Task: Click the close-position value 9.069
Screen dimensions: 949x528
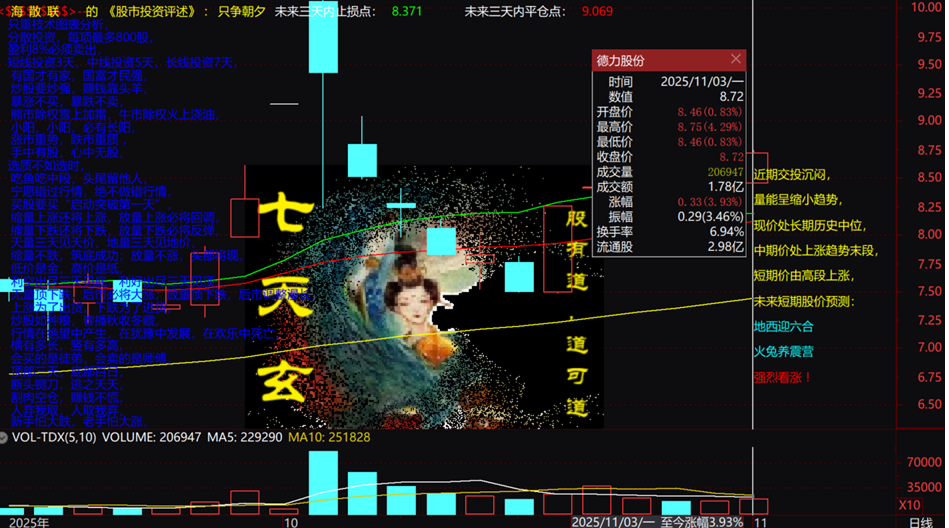Action: [x=597, y=11]
